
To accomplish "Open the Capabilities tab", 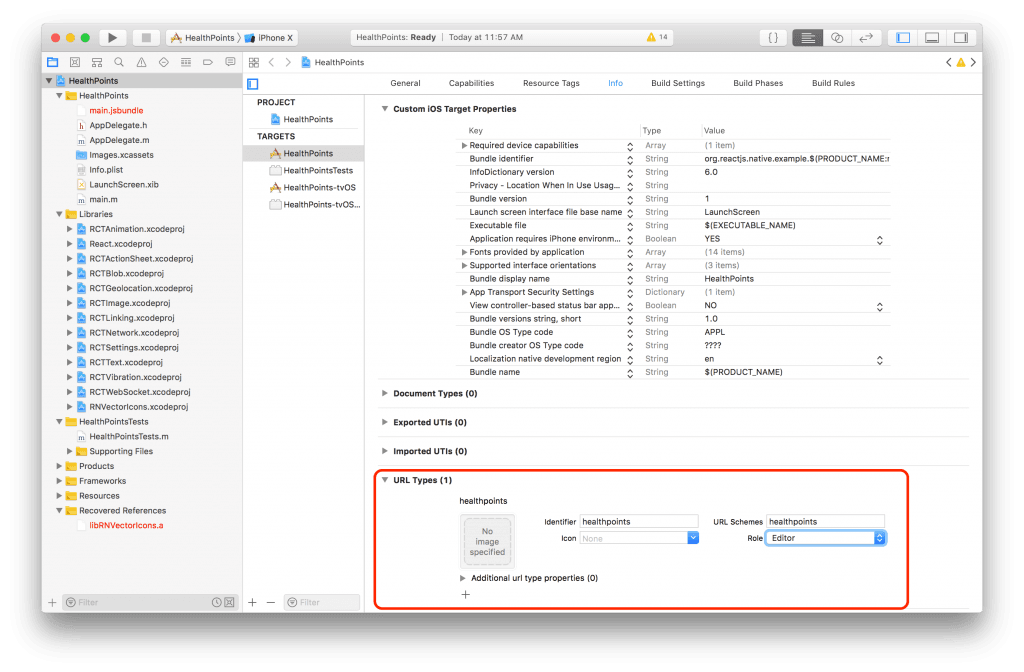I will coord(471,83).
